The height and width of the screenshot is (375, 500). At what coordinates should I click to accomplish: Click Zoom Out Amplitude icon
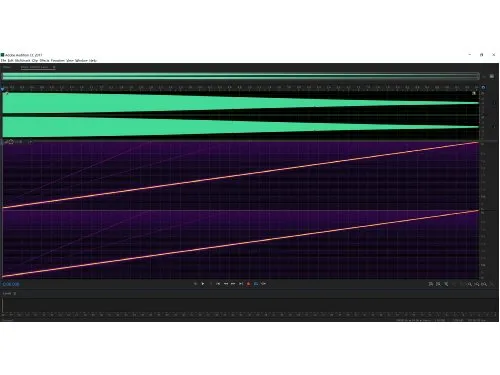click(438, 284)
